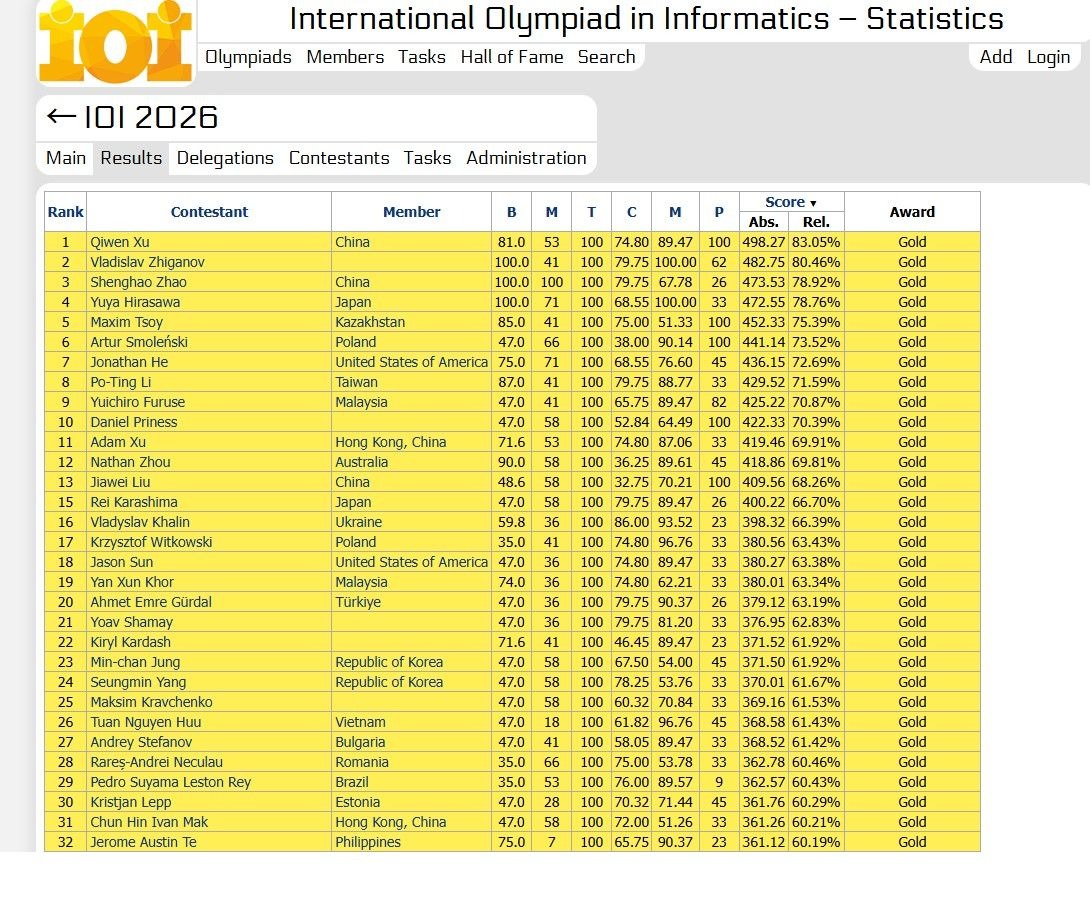Screen dimensions: 1090x902
Task: Open the Members menu item
Action: [x=345, y=57]
